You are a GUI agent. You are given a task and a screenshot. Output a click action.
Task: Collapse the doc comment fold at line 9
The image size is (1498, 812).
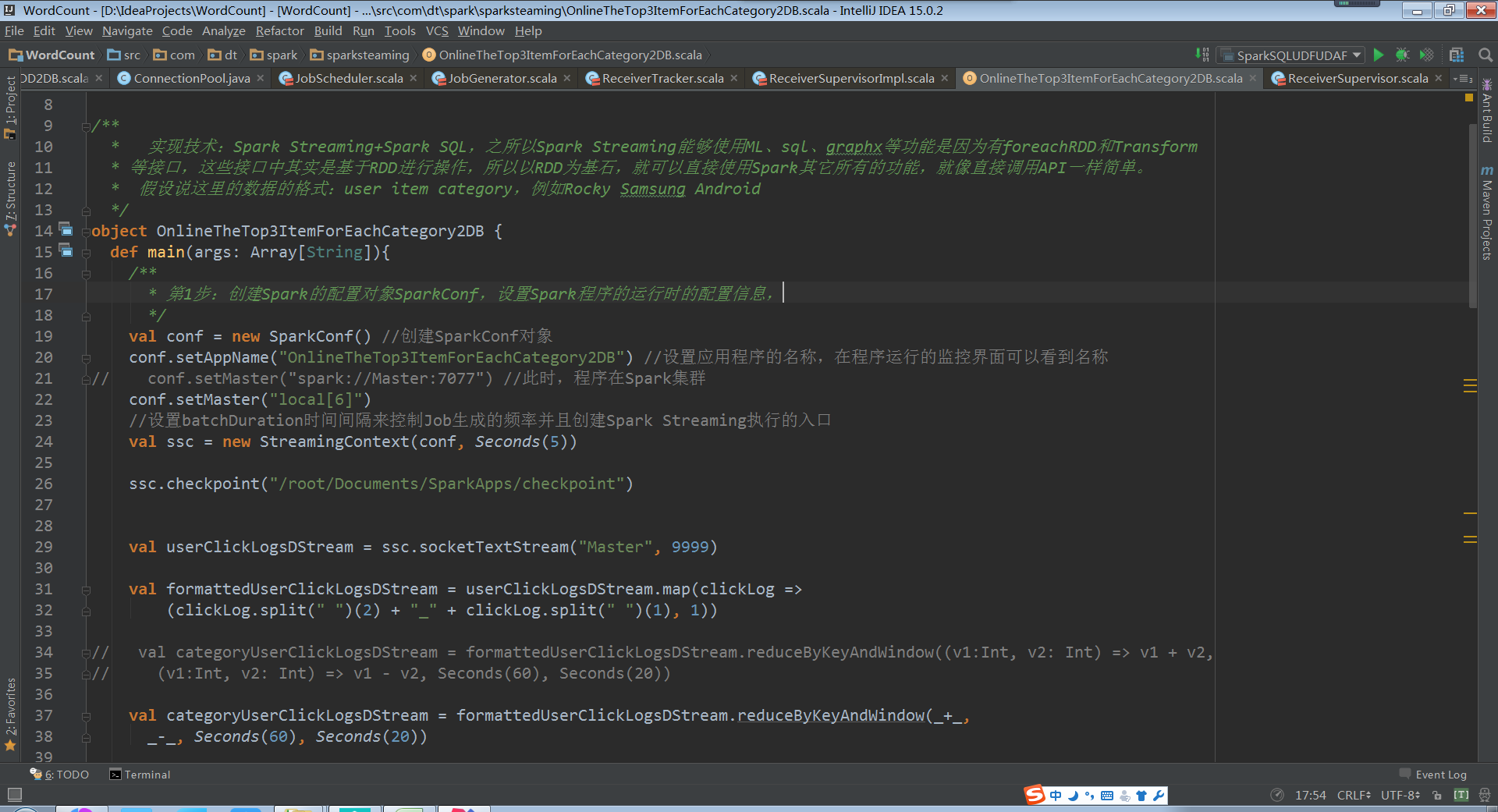point(86,126)
